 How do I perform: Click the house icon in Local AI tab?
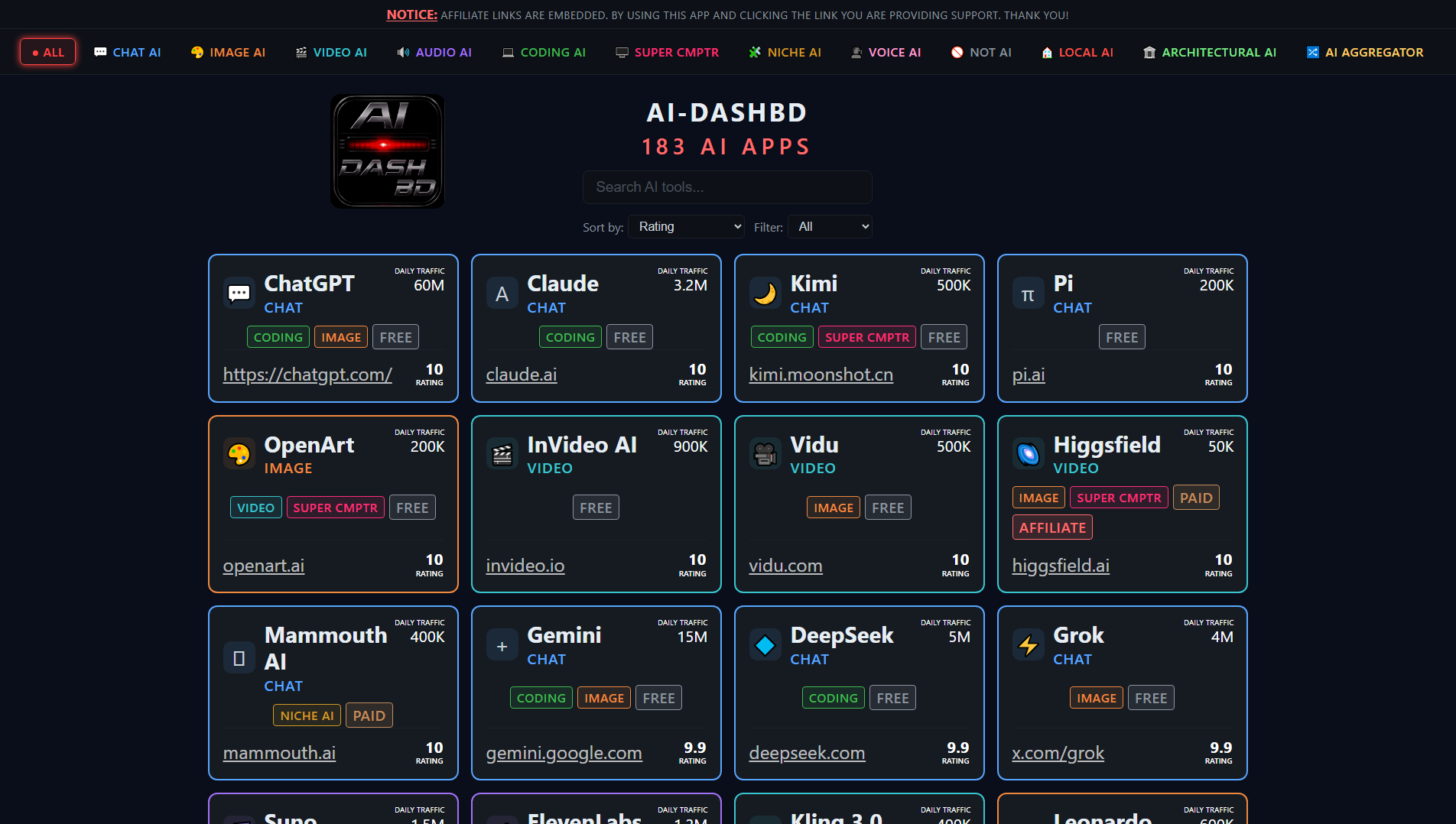coord(1047,52)
